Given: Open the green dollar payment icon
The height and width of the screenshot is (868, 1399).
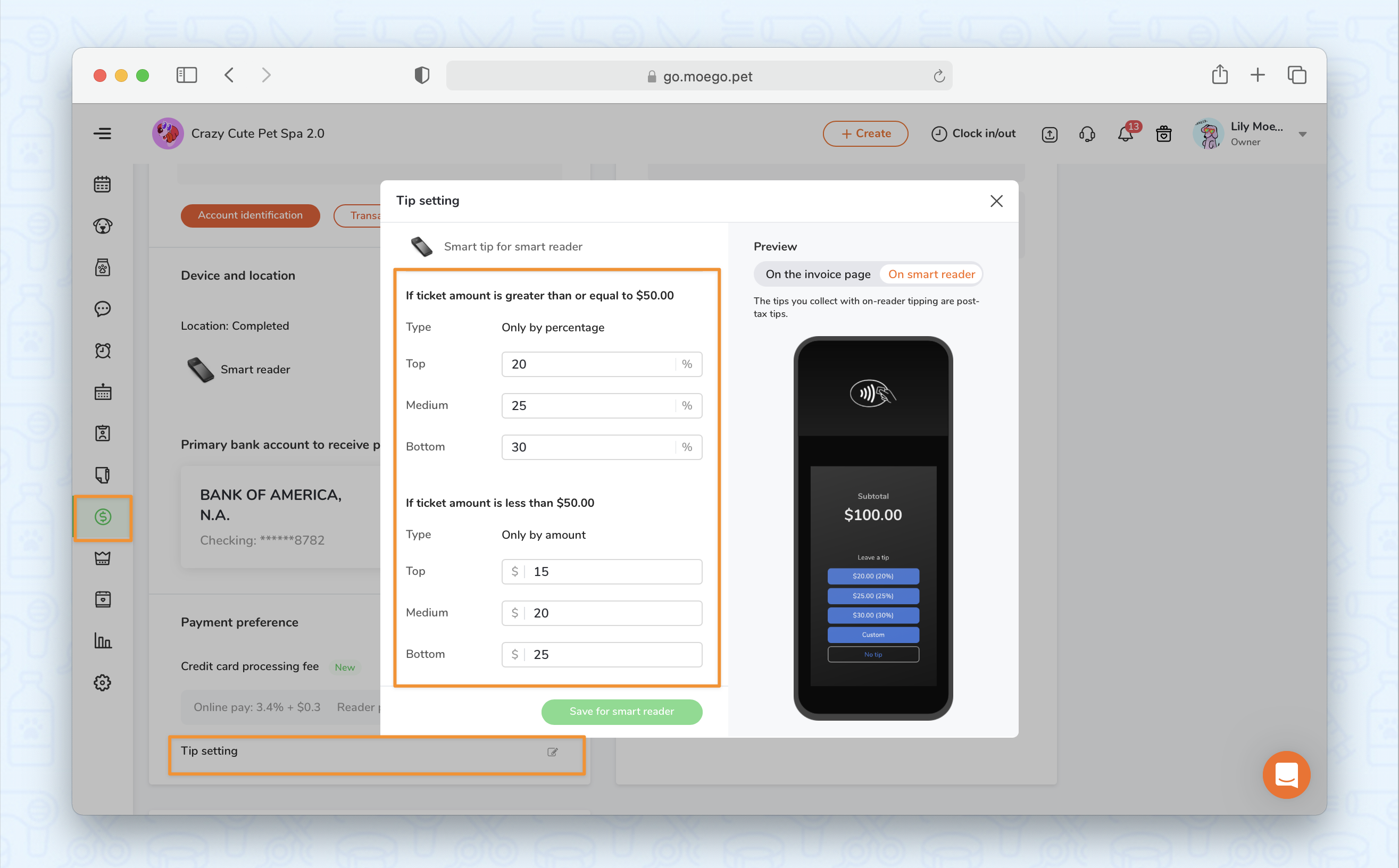Looking at the screenshot, I should [x=103, y=516].
